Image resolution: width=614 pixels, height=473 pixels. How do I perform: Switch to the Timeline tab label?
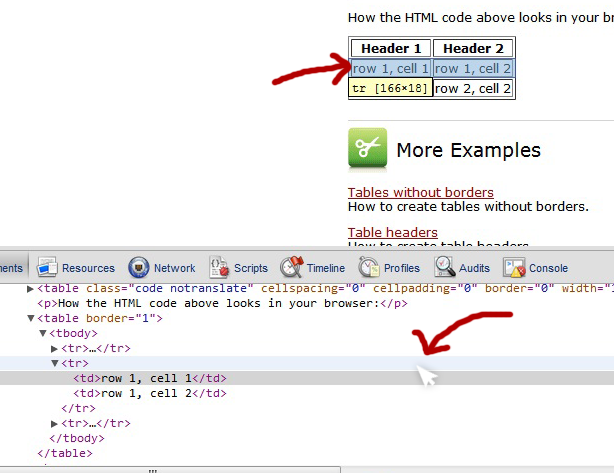(x=326, y=268)
